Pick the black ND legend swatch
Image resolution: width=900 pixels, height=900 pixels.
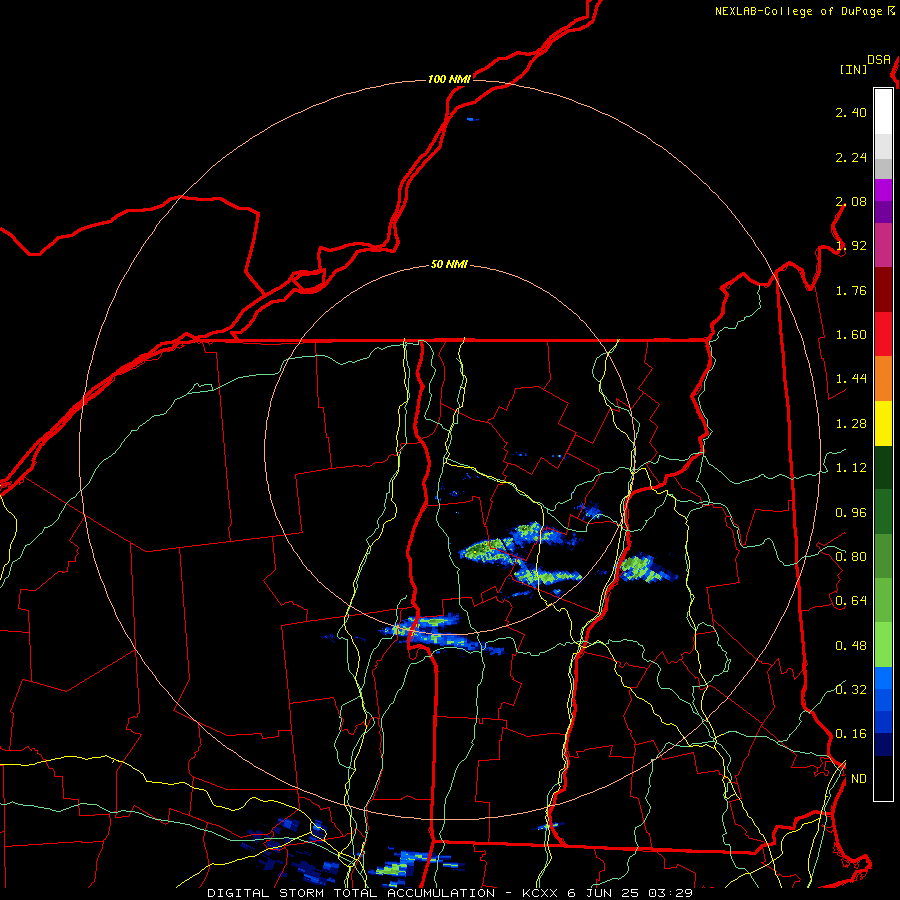[883, 778]
